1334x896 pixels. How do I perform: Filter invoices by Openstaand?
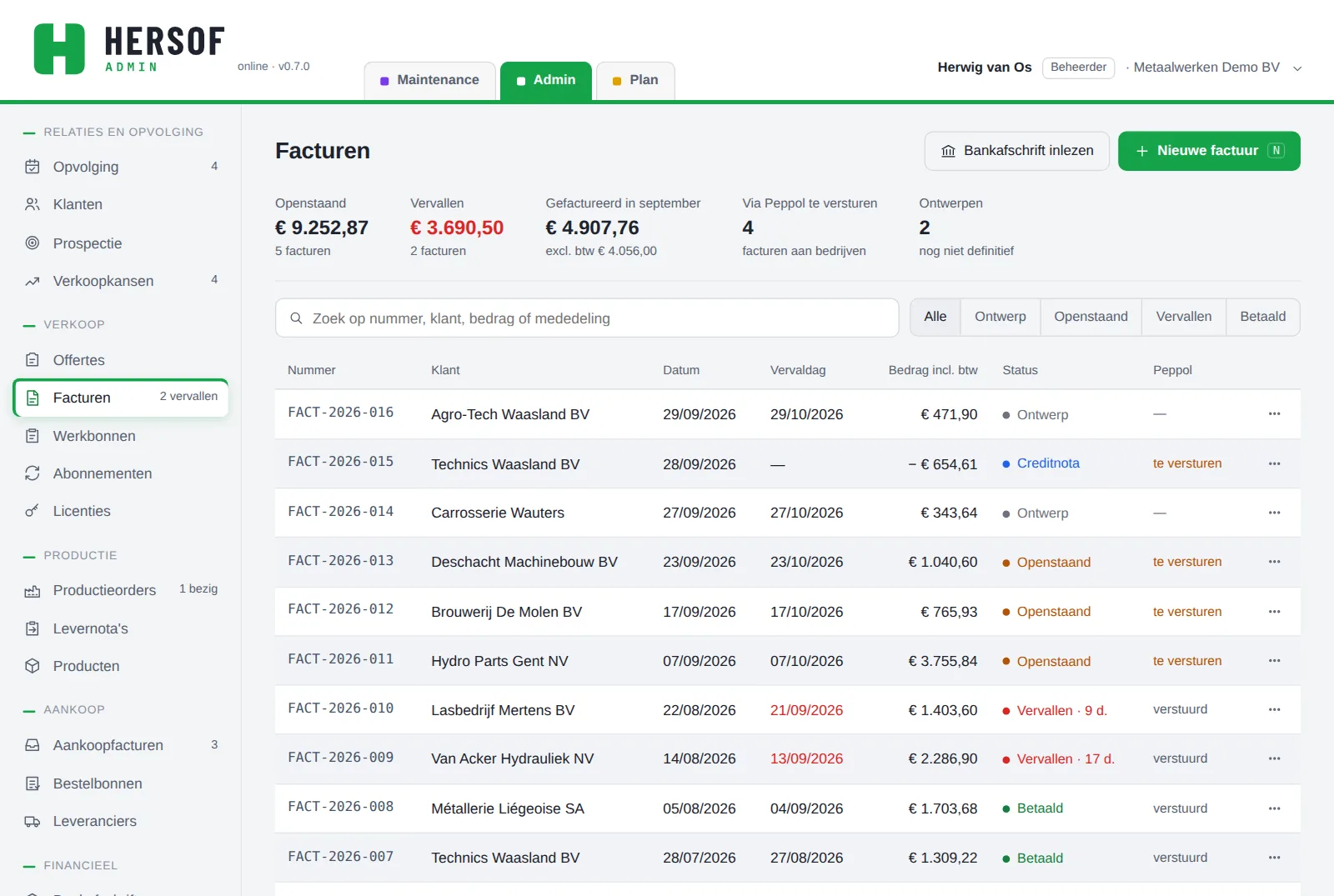pos(1091,317)
